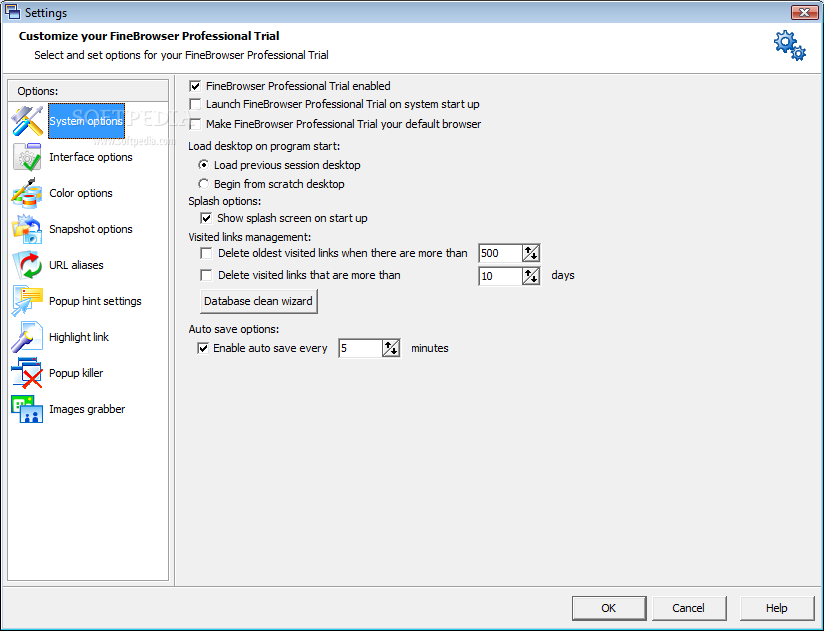
Task: Click the Popup killer red X icon
Action: [27, 373]
